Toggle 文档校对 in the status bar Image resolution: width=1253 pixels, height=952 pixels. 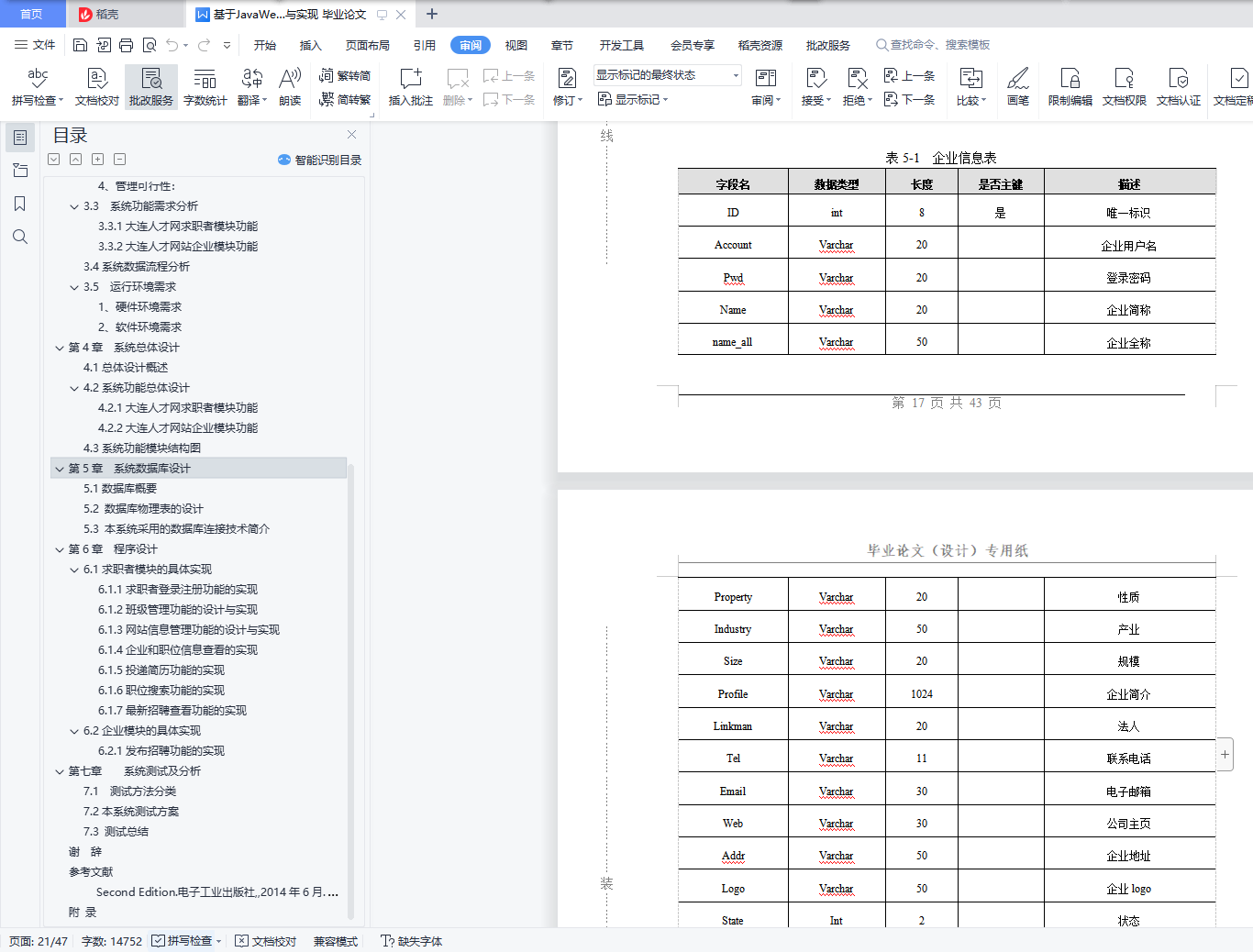(x=266, y=941)
